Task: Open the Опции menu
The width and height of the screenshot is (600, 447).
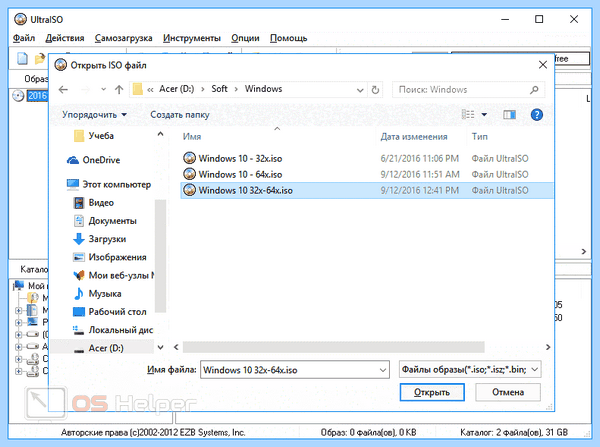Action: (x=245, y=38)
